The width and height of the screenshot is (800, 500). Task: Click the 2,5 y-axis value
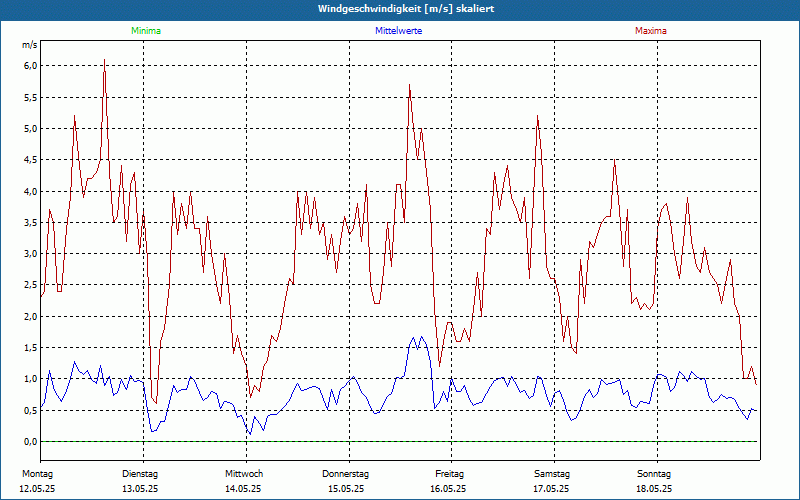coord(31,285)
